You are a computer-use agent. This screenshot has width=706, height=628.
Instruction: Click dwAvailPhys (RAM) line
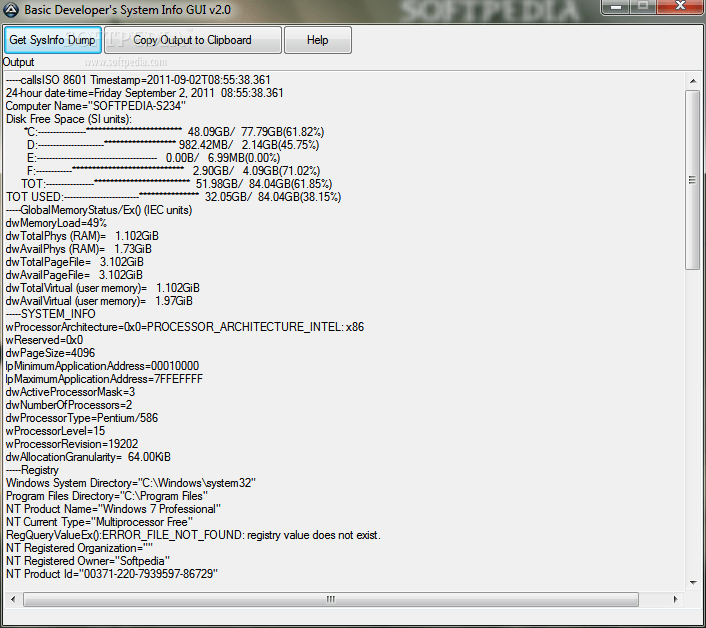[x=79, y=249]
